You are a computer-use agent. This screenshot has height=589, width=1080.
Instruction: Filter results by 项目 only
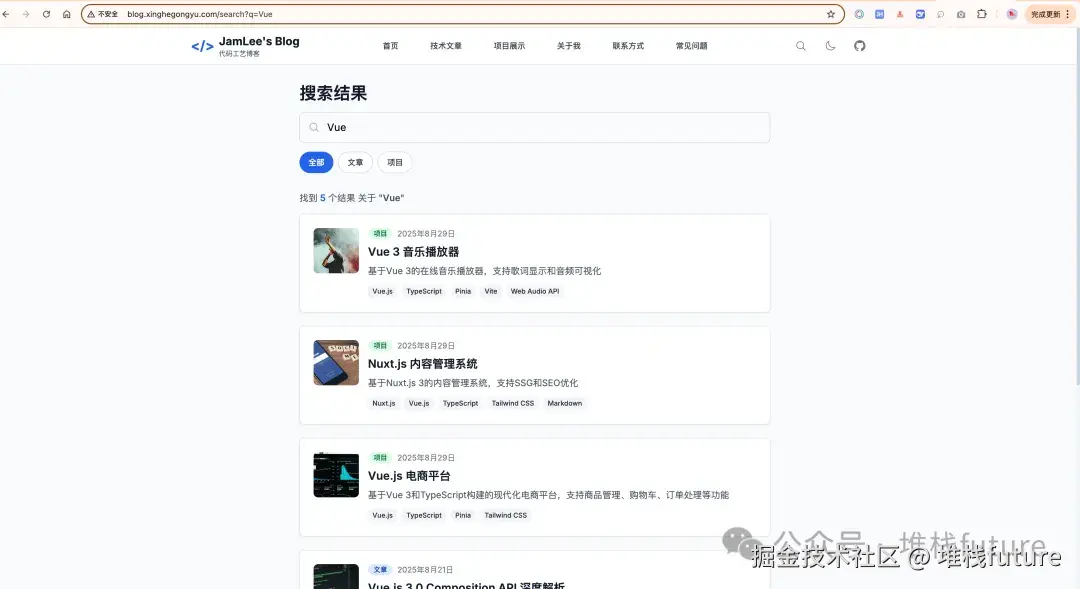tap(394, 162)
